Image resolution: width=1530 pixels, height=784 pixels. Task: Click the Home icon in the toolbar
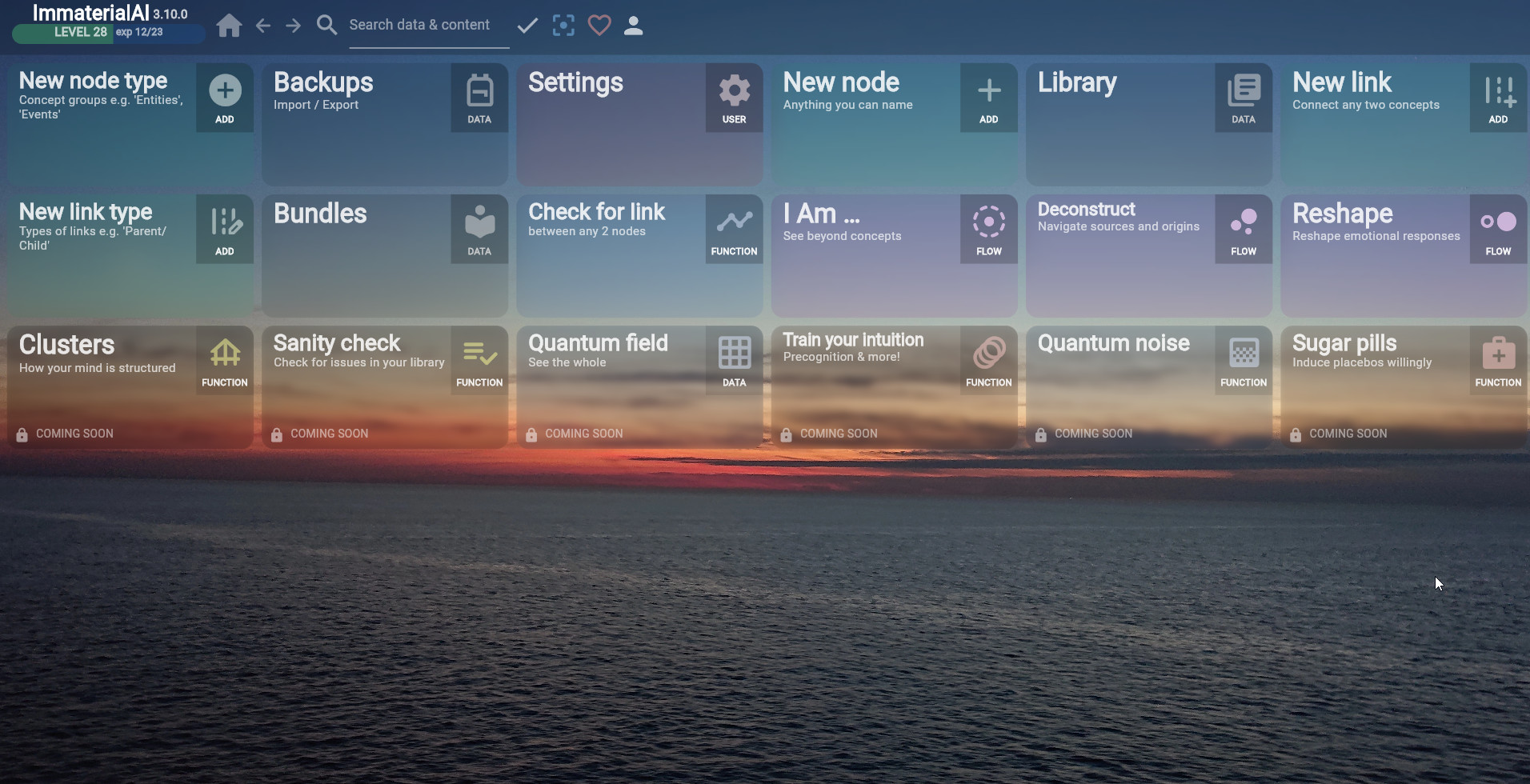(x=229, y=25)
